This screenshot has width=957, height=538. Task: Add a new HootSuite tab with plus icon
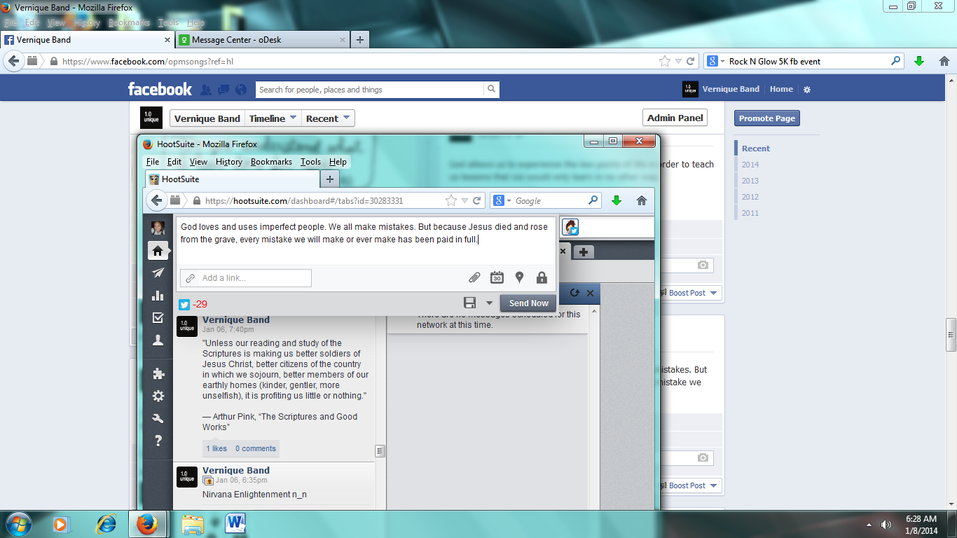[583, 252]
